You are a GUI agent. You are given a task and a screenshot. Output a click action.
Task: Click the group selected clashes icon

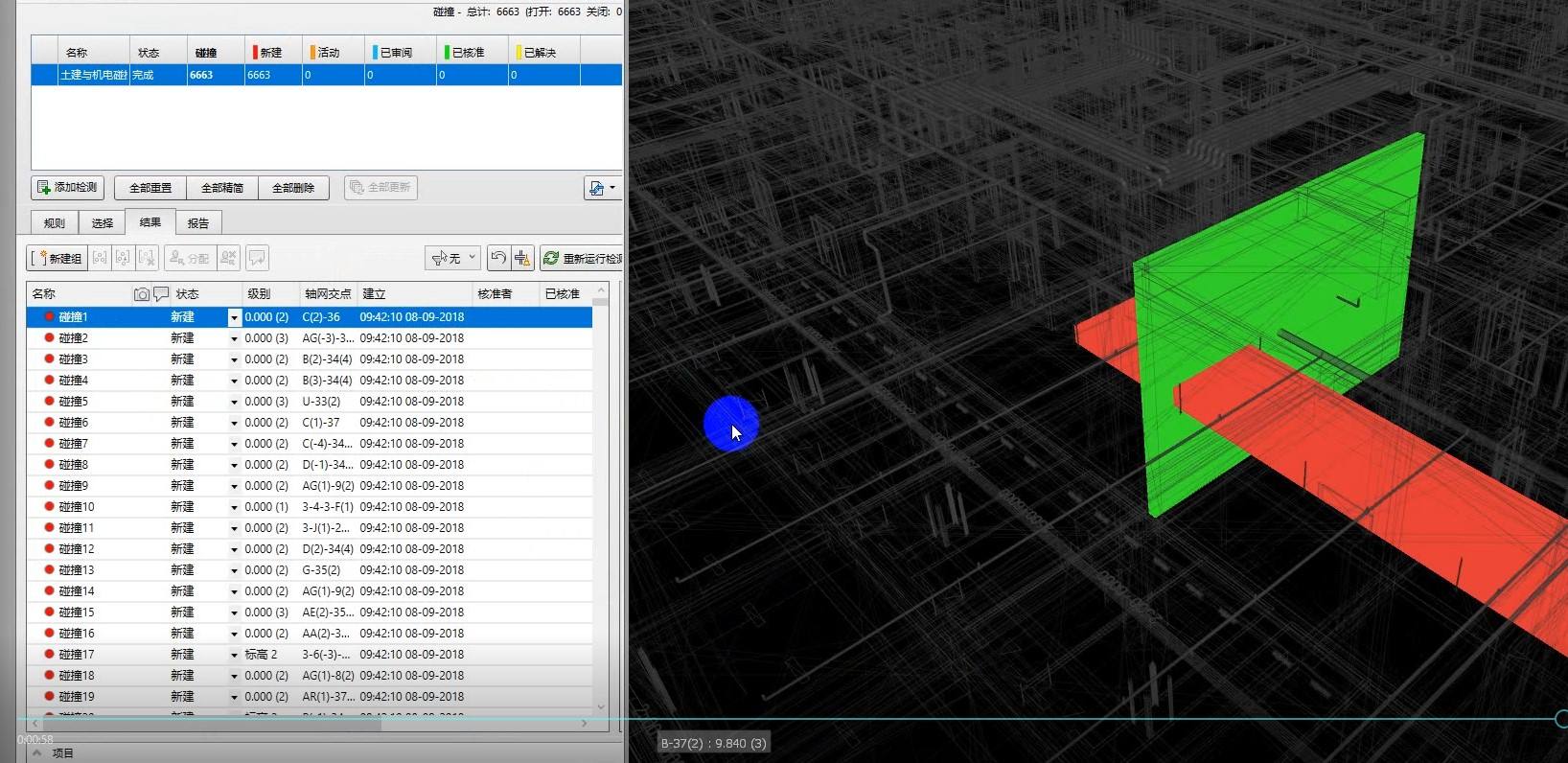(x=100, y=258)
